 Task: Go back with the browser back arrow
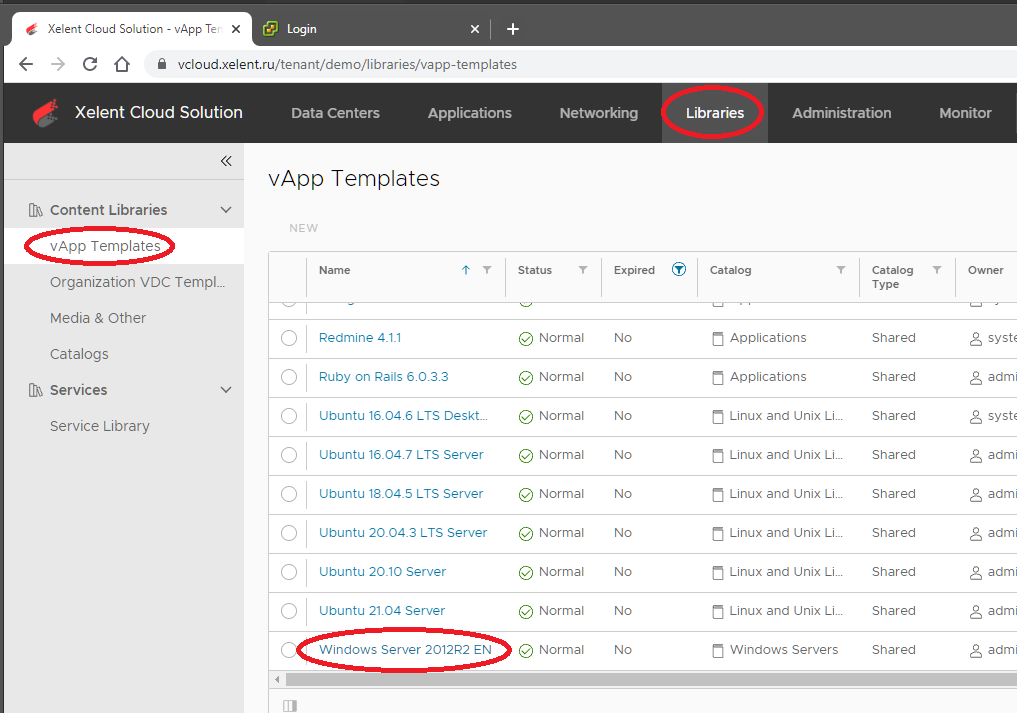click(x=26, y=64)
